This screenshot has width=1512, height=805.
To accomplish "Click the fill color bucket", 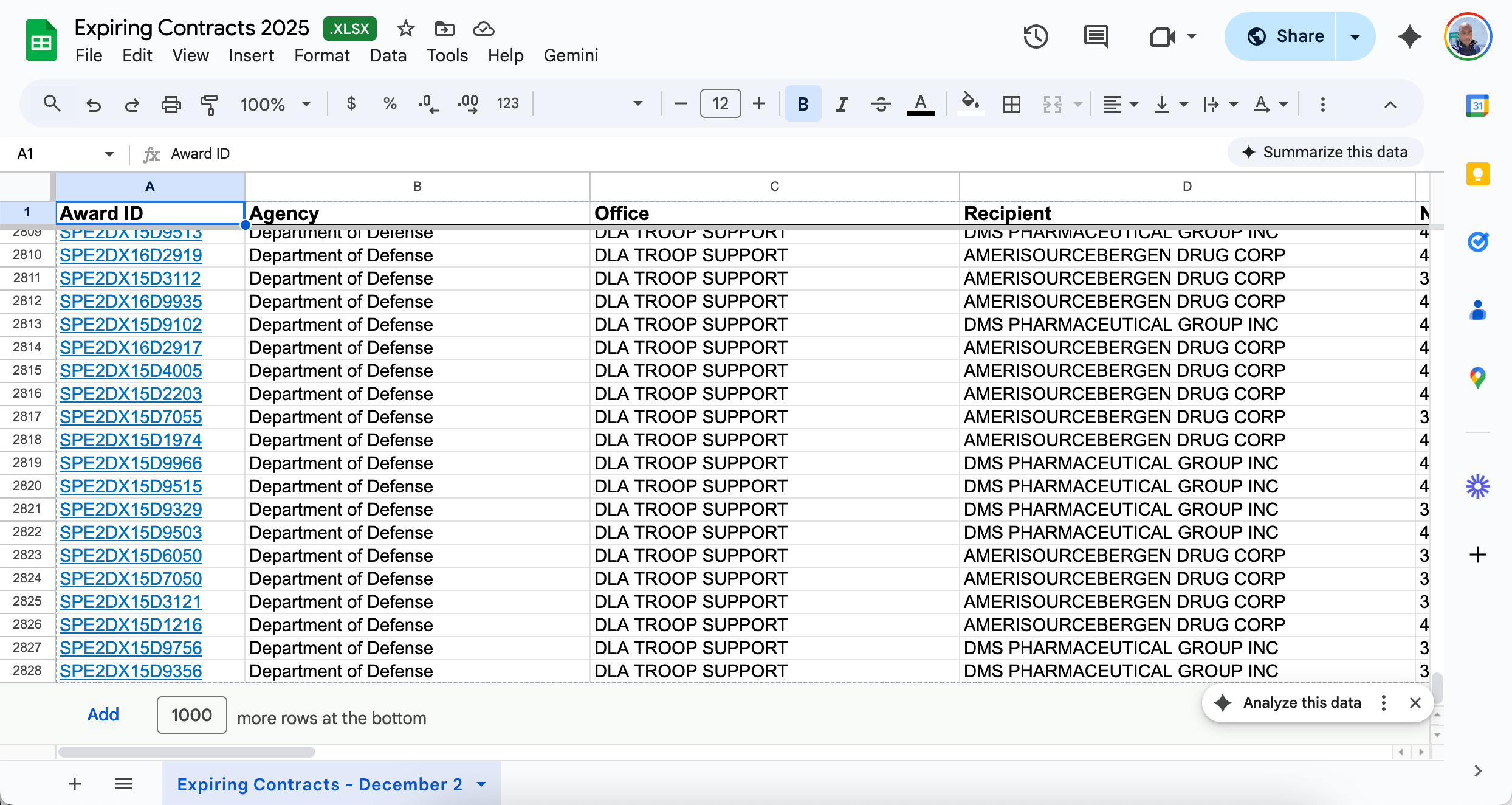I will (970, 103).
